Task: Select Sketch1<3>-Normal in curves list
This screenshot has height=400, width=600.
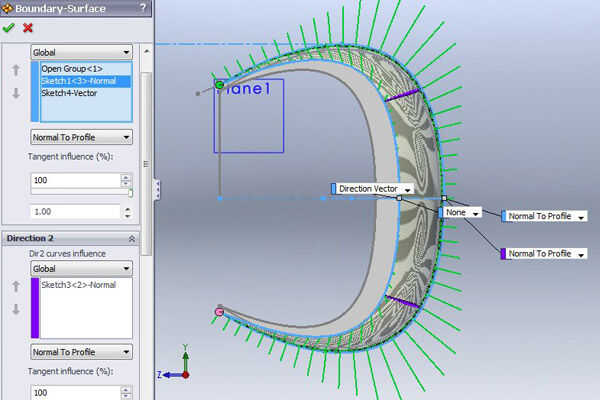Action: point(86,81)
